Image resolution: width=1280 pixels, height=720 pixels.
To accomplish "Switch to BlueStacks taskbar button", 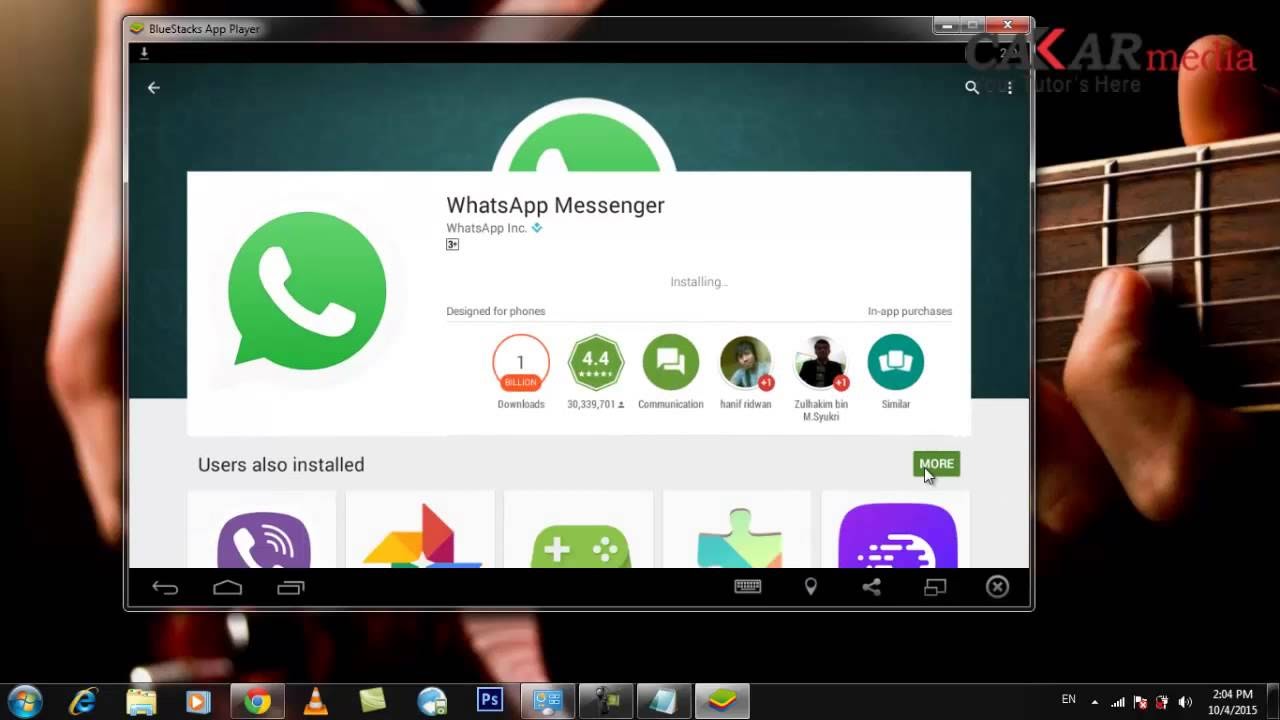I will (721, 702).
